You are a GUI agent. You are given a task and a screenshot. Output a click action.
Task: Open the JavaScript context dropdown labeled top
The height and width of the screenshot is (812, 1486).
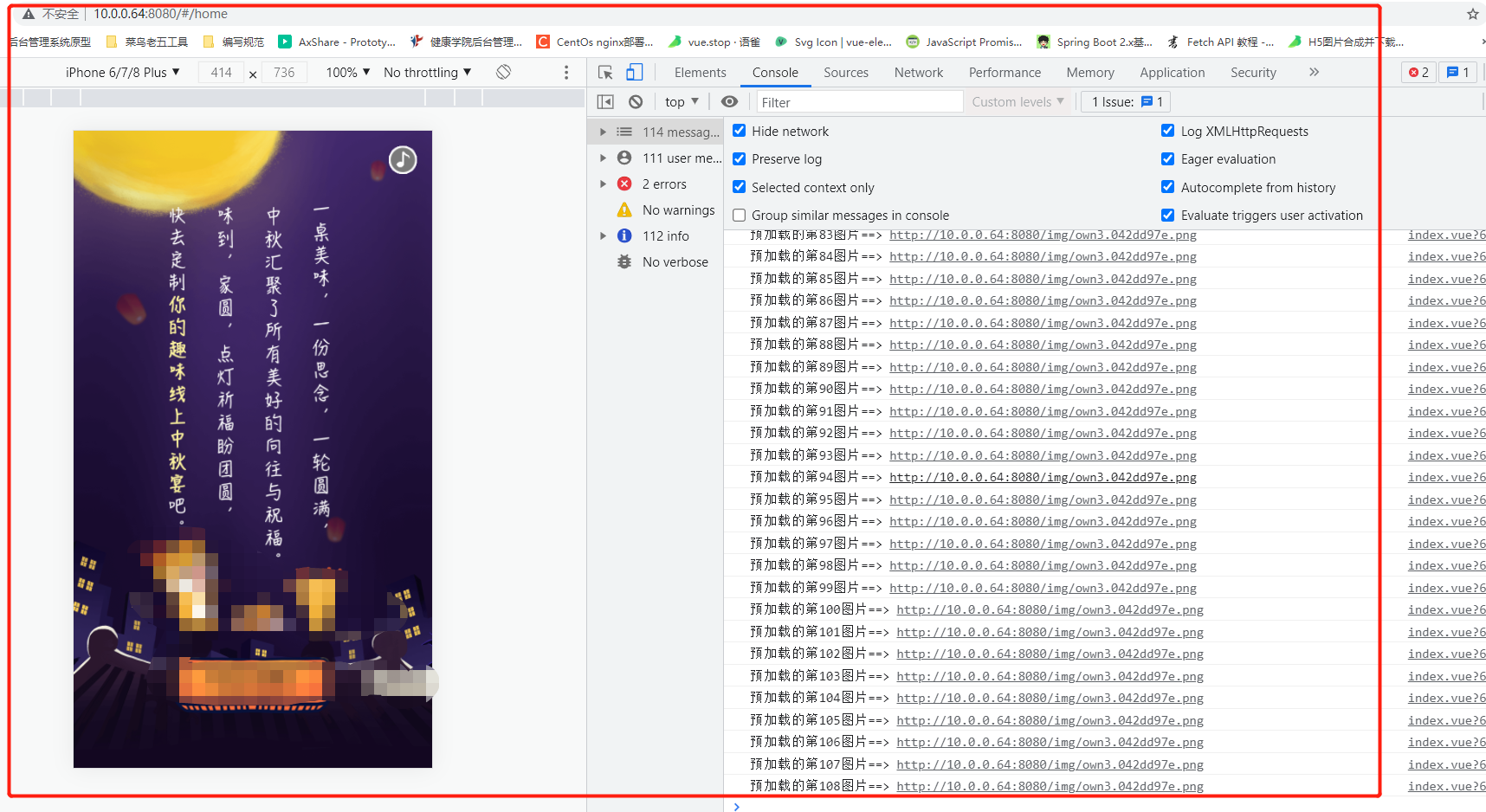681,101
